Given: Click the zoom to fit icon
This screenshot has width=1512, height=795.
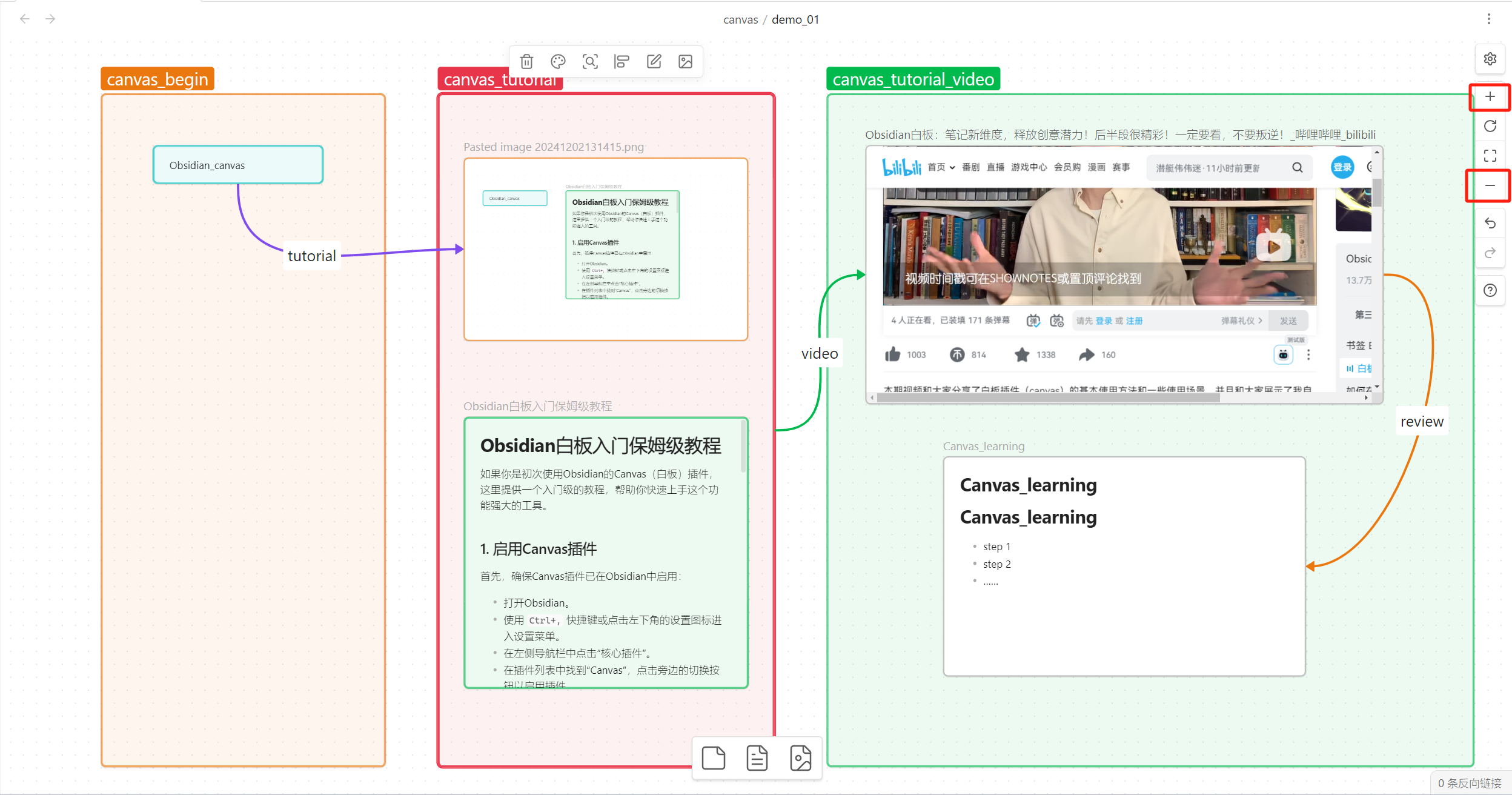Looking at the screenshot, I should [1490, 156].
